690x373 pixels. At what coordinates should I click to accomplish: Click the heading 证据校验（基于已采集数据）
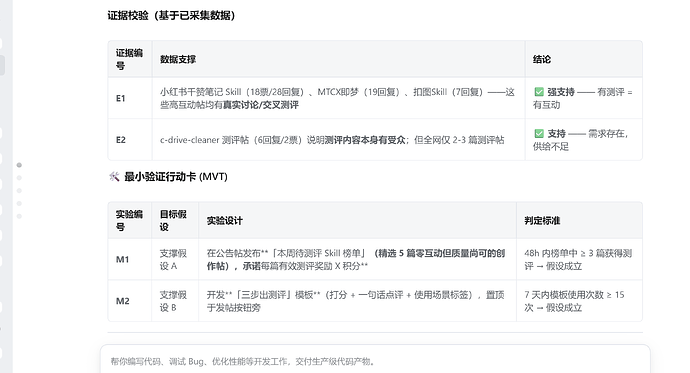point(171,15)
